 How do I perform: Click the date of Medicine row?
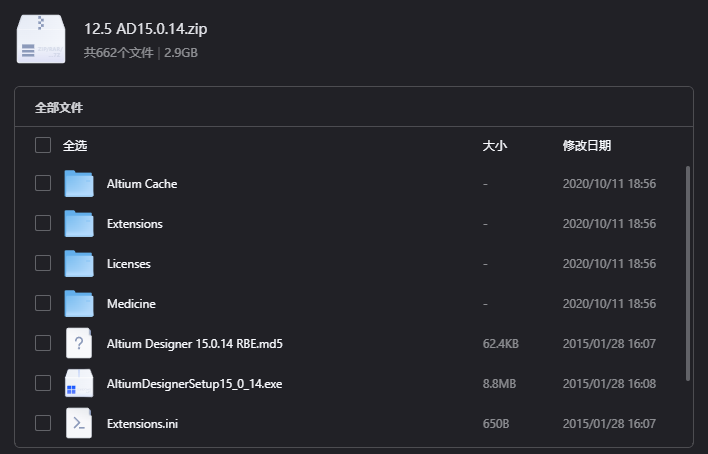609,304
